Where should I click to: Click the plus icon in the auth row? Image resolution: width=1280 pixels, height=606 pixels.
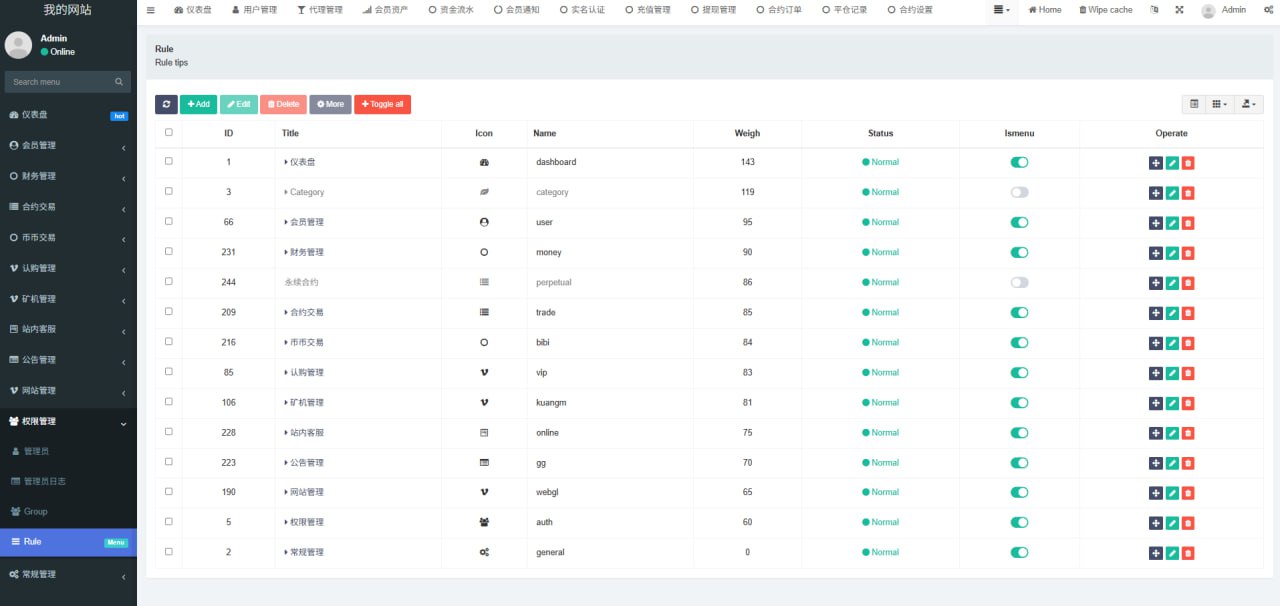click(x=1156, y=523)
